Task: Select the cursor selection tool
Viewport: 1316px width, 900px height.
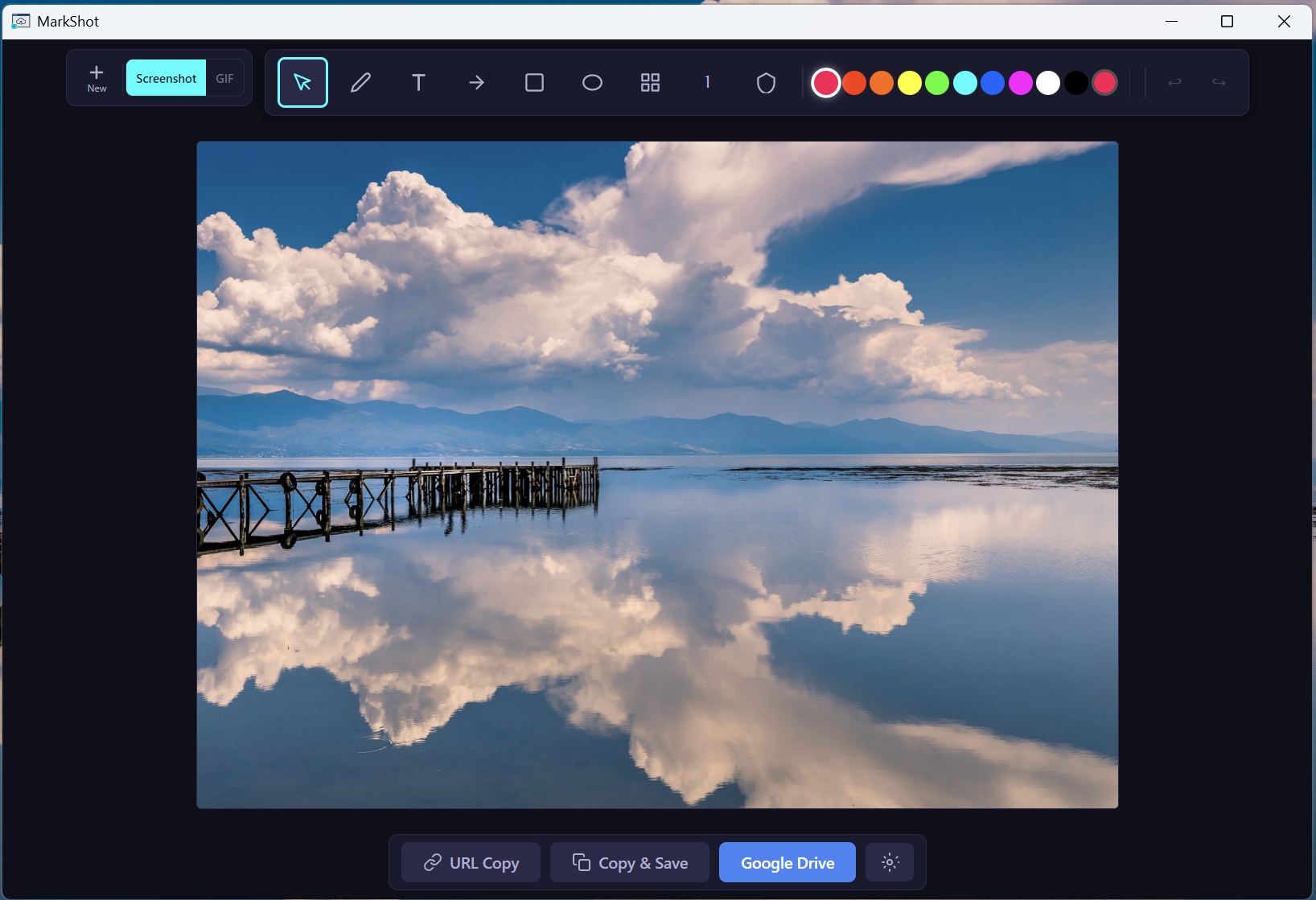Action: coord(302,81)
